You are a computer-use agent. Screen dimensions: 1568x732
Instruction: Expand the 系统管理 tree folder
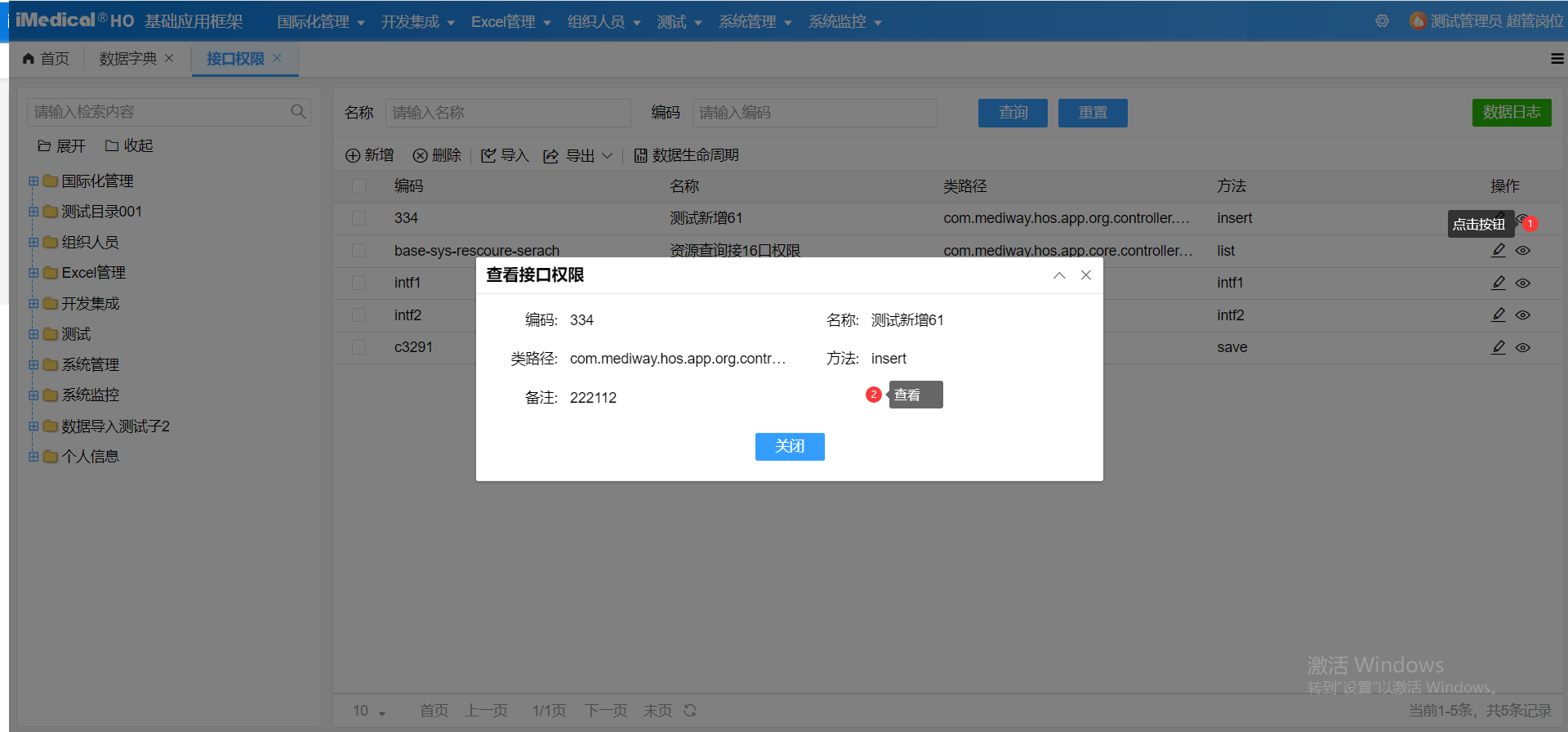point(33,365)
